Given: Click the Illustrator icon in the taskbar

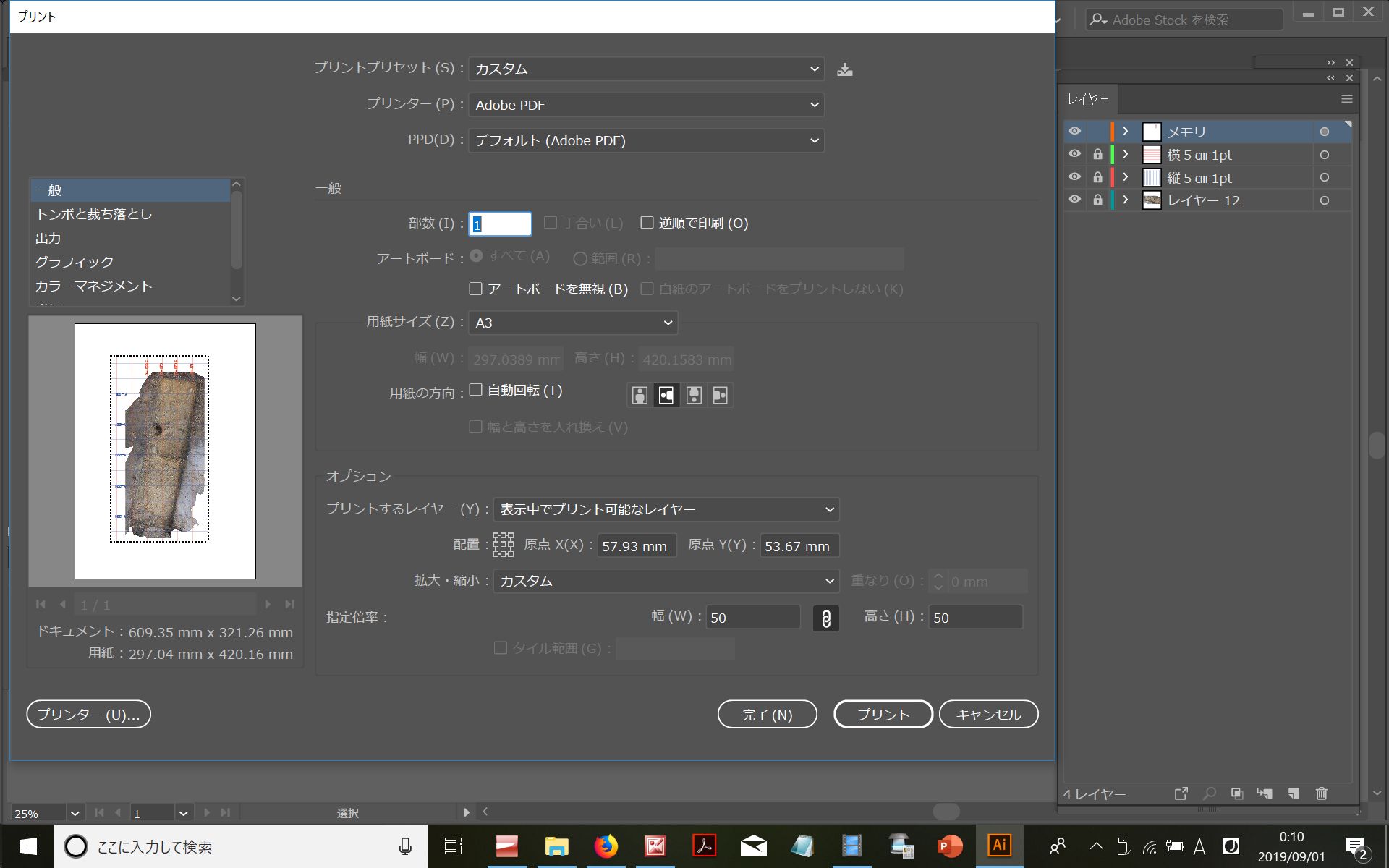Looking at the screenshot, I should point(999,846).
